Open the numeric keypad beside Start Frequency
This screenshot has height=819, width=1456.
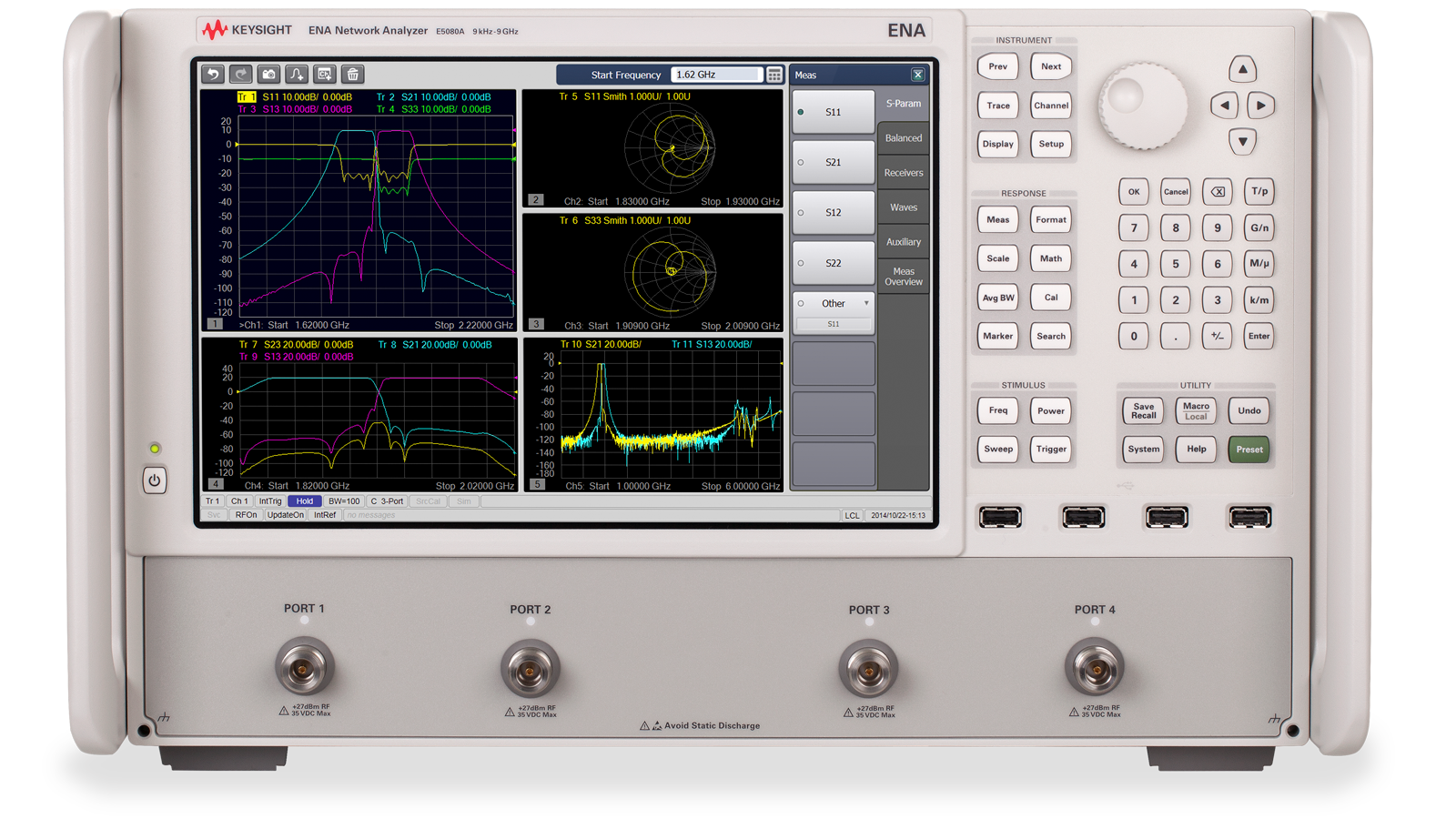click(774, 75)
